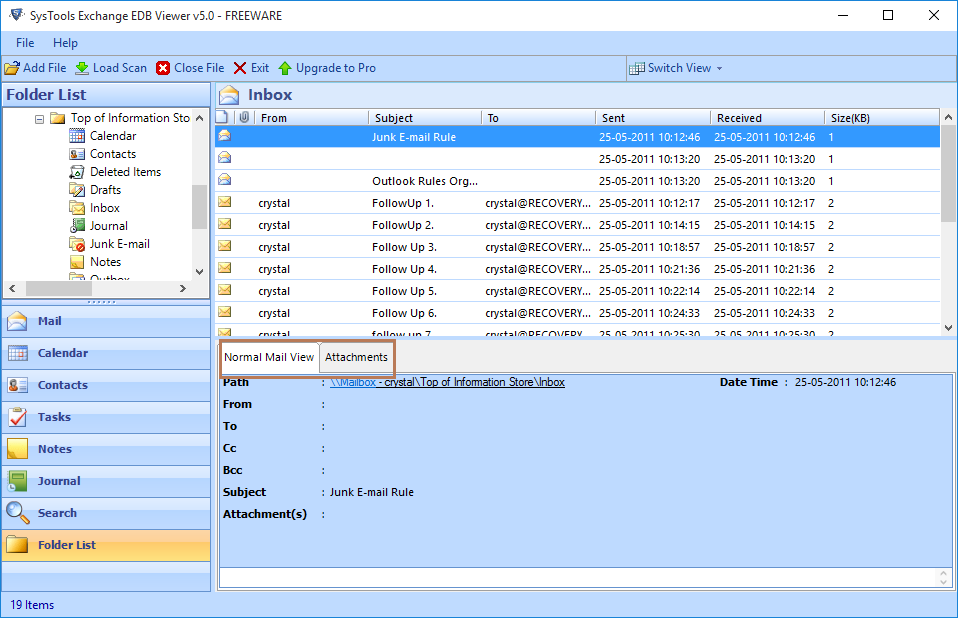Screen dimensions: 958x618
Task: Click the Add File toolbar icon
Action: click(12, 68)
